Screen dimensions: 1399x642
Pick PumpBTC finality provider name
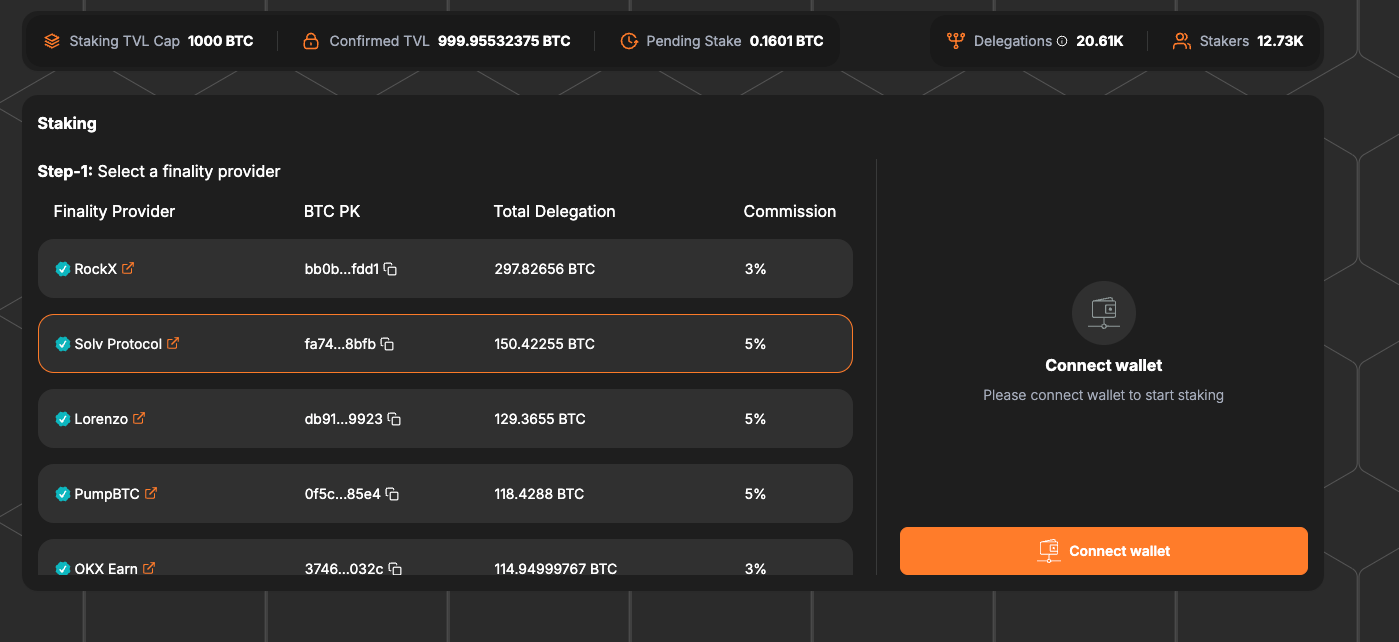tap(107, 494)
